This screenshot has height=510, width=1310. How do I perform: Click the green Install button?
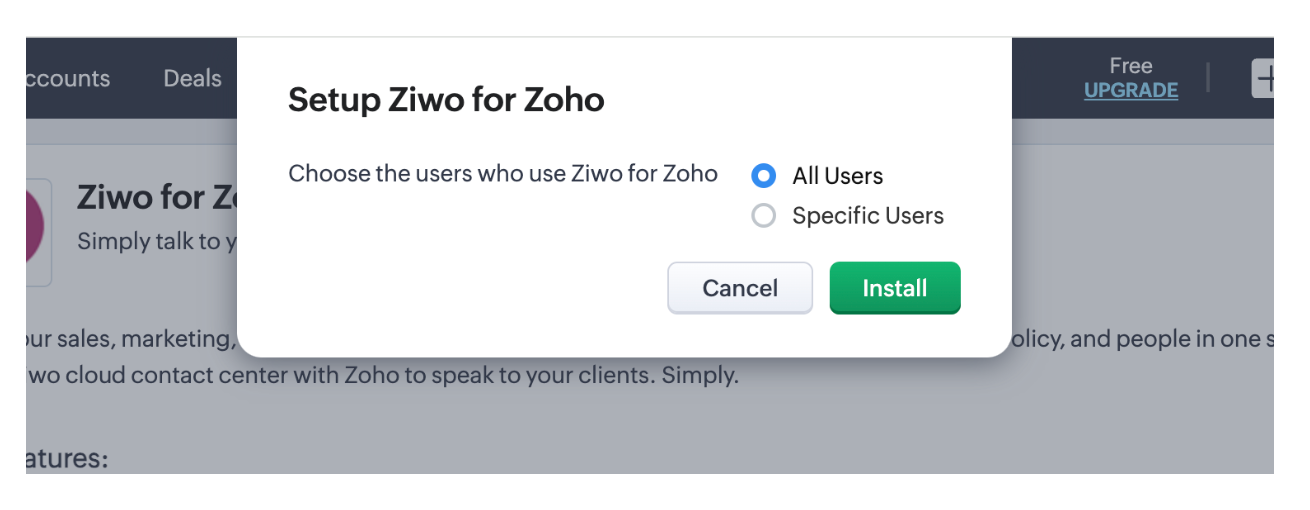(x=895, y=288)
